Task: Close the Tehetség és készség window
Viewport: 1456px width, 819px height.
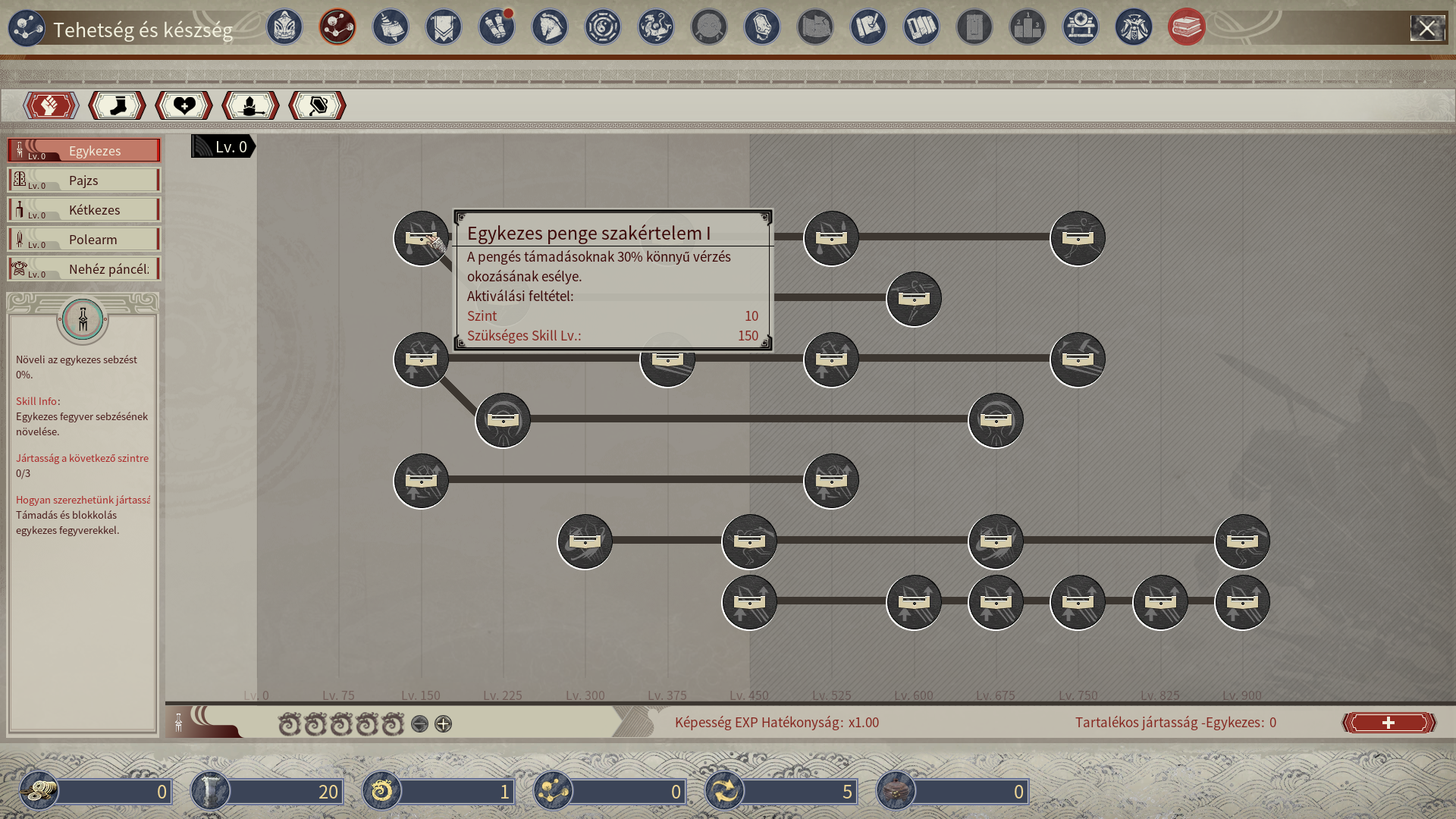Action: [x=1426, y=29]
